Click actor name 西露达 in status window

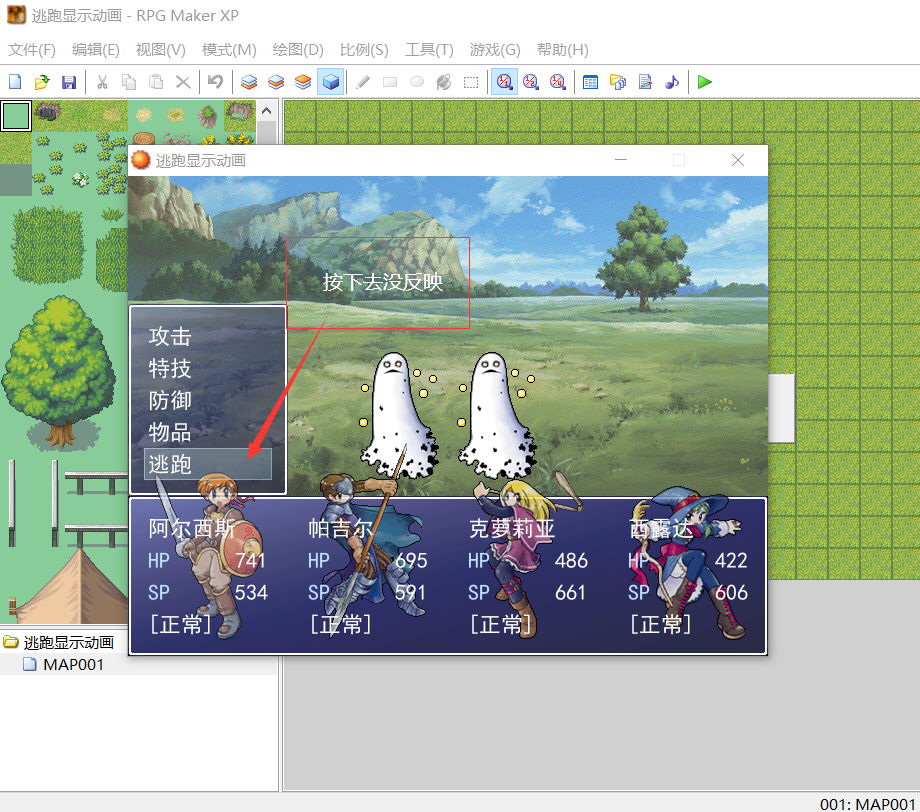[x=661, y=529]
